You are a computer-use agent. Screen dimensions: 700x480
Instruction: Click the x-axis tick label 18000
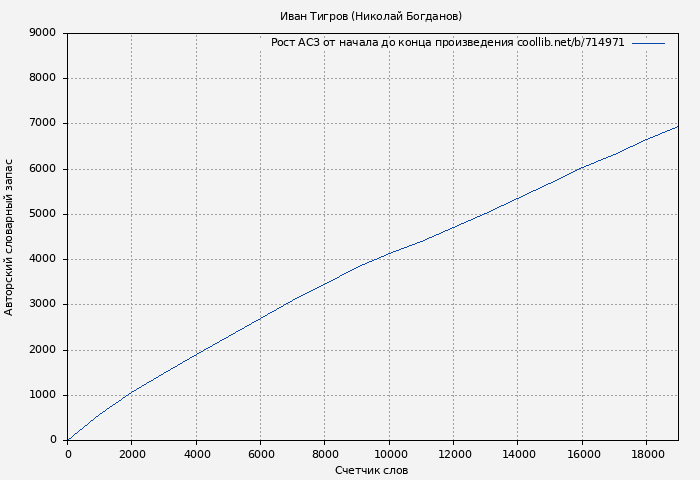coord(646,454)
